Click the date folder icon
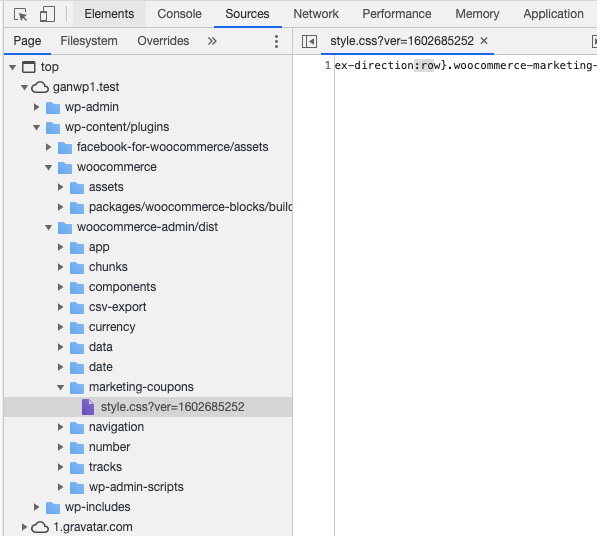The height and width of the screenshot is (536, 597). click(x=77, y=367)
